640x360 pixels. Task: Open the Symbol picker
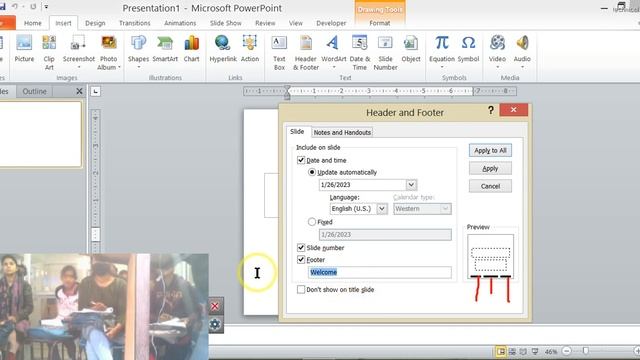[468, 49]
